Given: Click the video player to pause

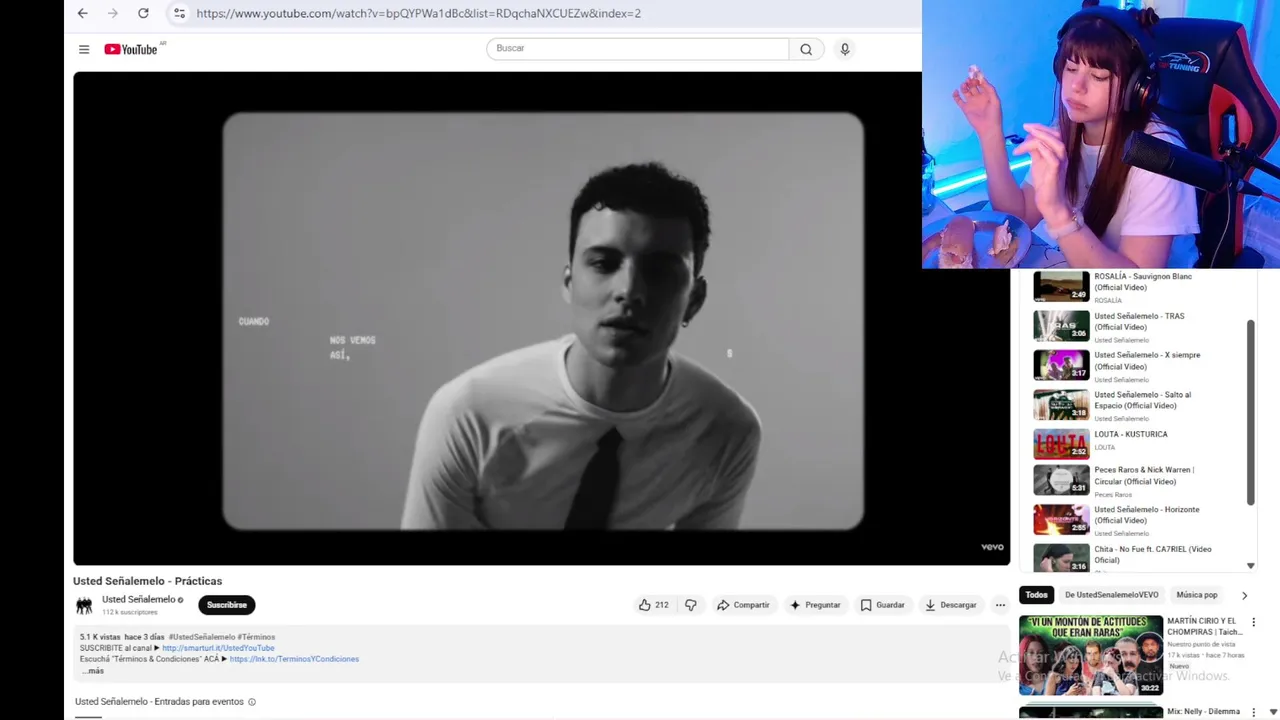Looking at the screenshot, I should (x=541, y=318).
